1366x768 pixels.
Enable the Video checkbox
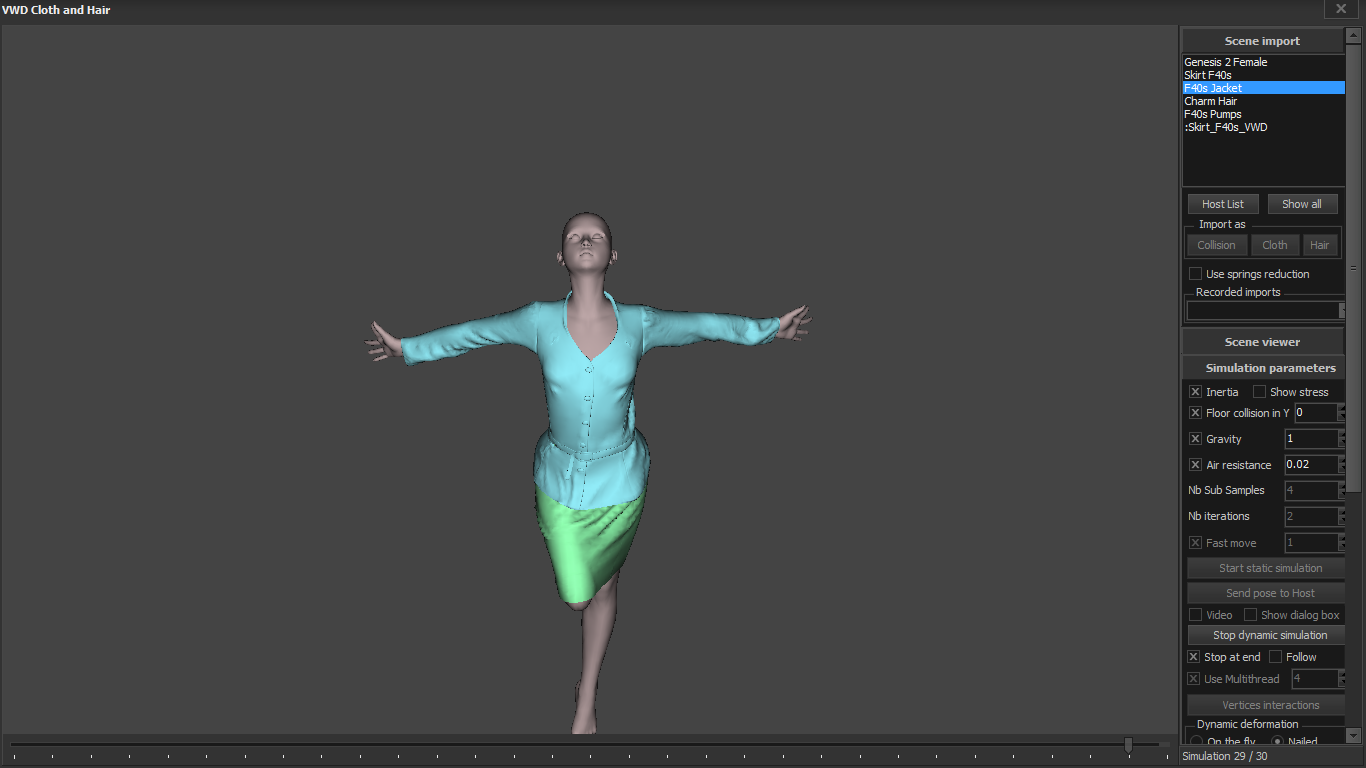(x=1195, y=615)
